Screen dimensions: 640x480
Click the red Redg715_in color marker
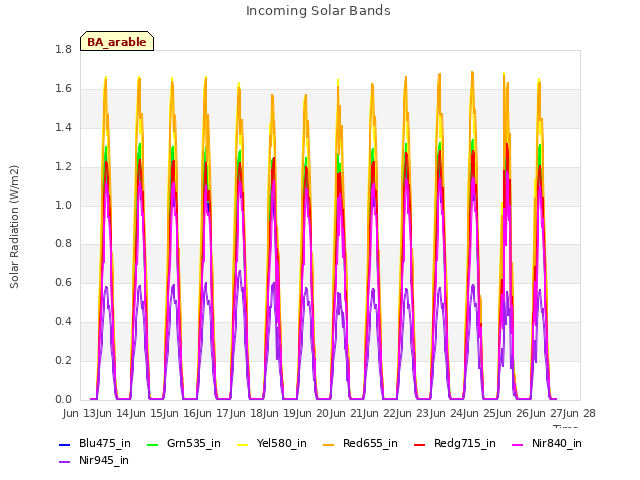[419, 444]
